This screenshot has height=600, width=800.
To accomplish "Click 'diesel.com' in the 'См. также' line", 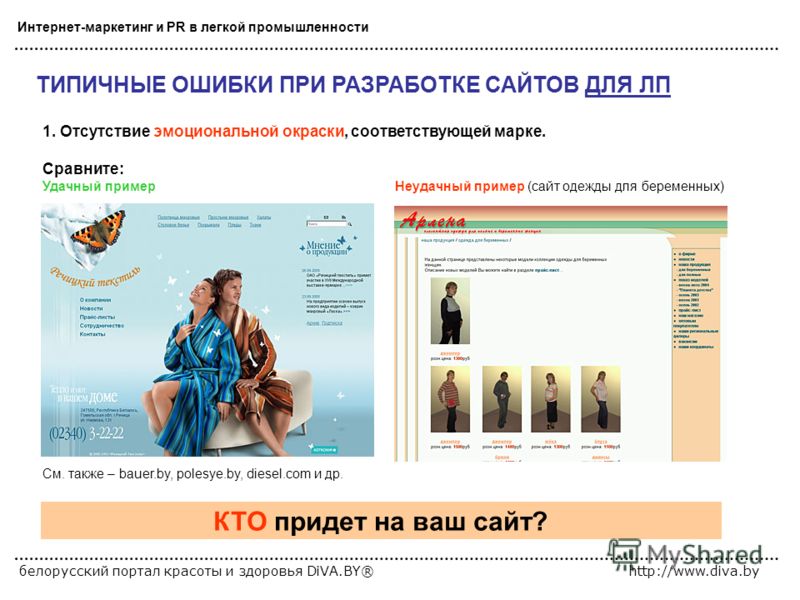I will point(279,474).
